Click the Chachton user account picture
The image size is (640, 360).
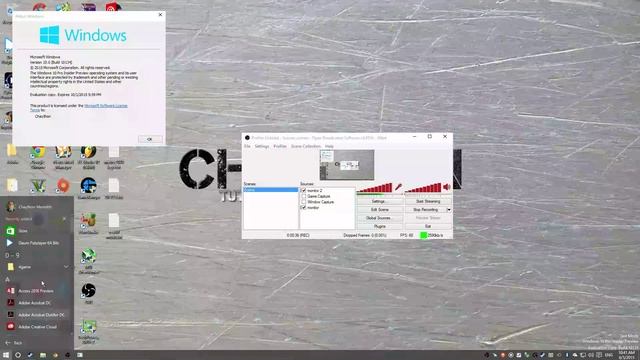[x=11, y=207]
